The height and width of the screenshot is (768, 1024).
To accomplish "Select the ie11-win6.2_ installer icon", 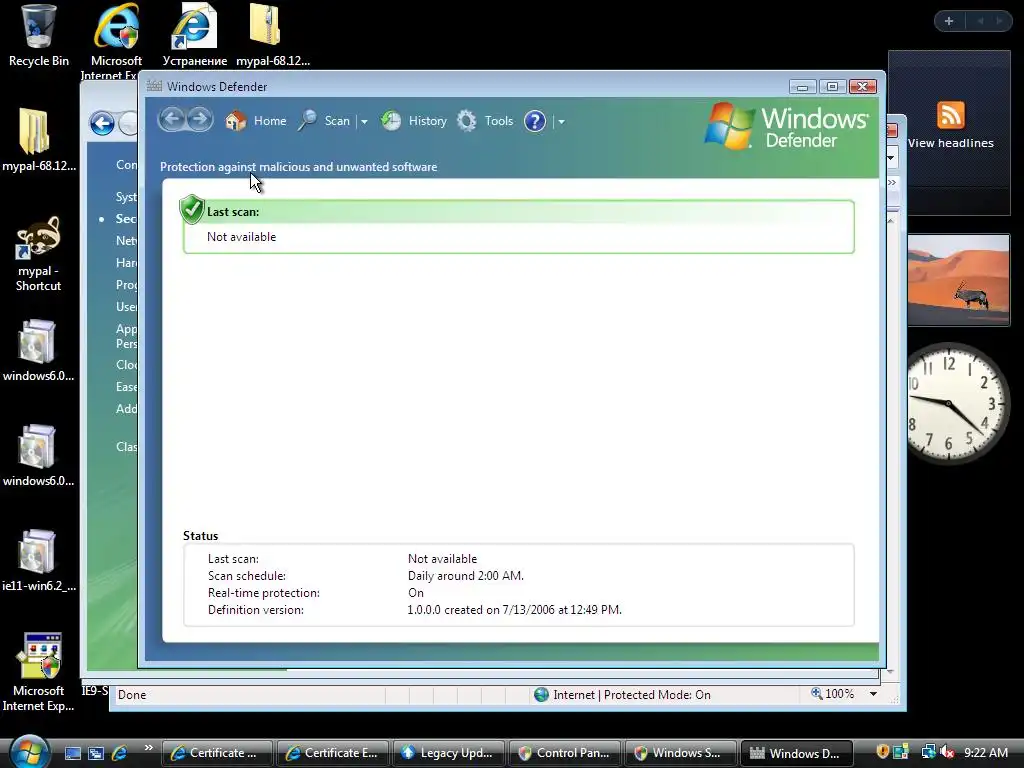I will click(x=39, y=560).
